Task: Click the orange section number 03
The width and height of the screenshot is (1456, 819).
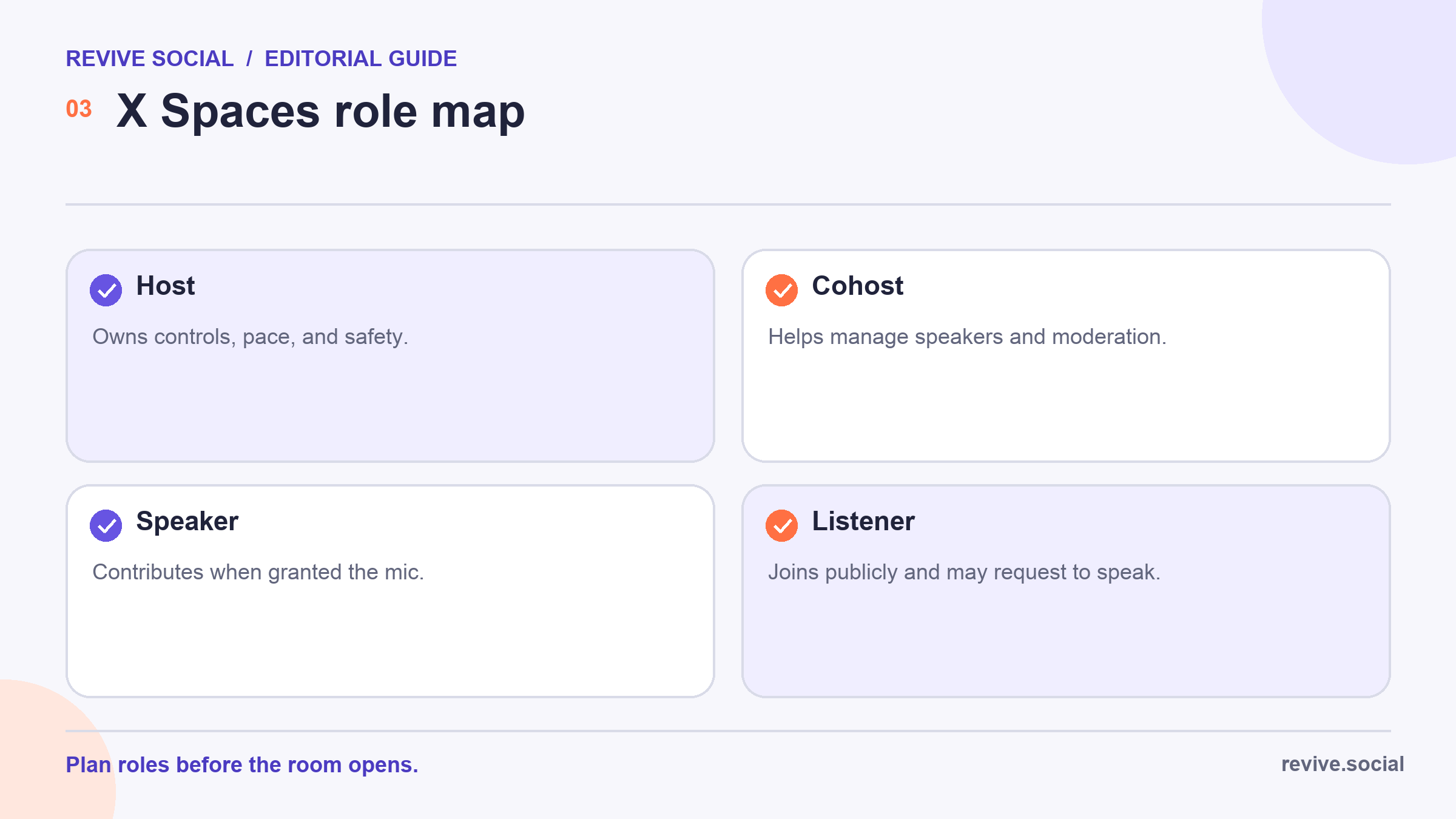Action: (79, 109)
